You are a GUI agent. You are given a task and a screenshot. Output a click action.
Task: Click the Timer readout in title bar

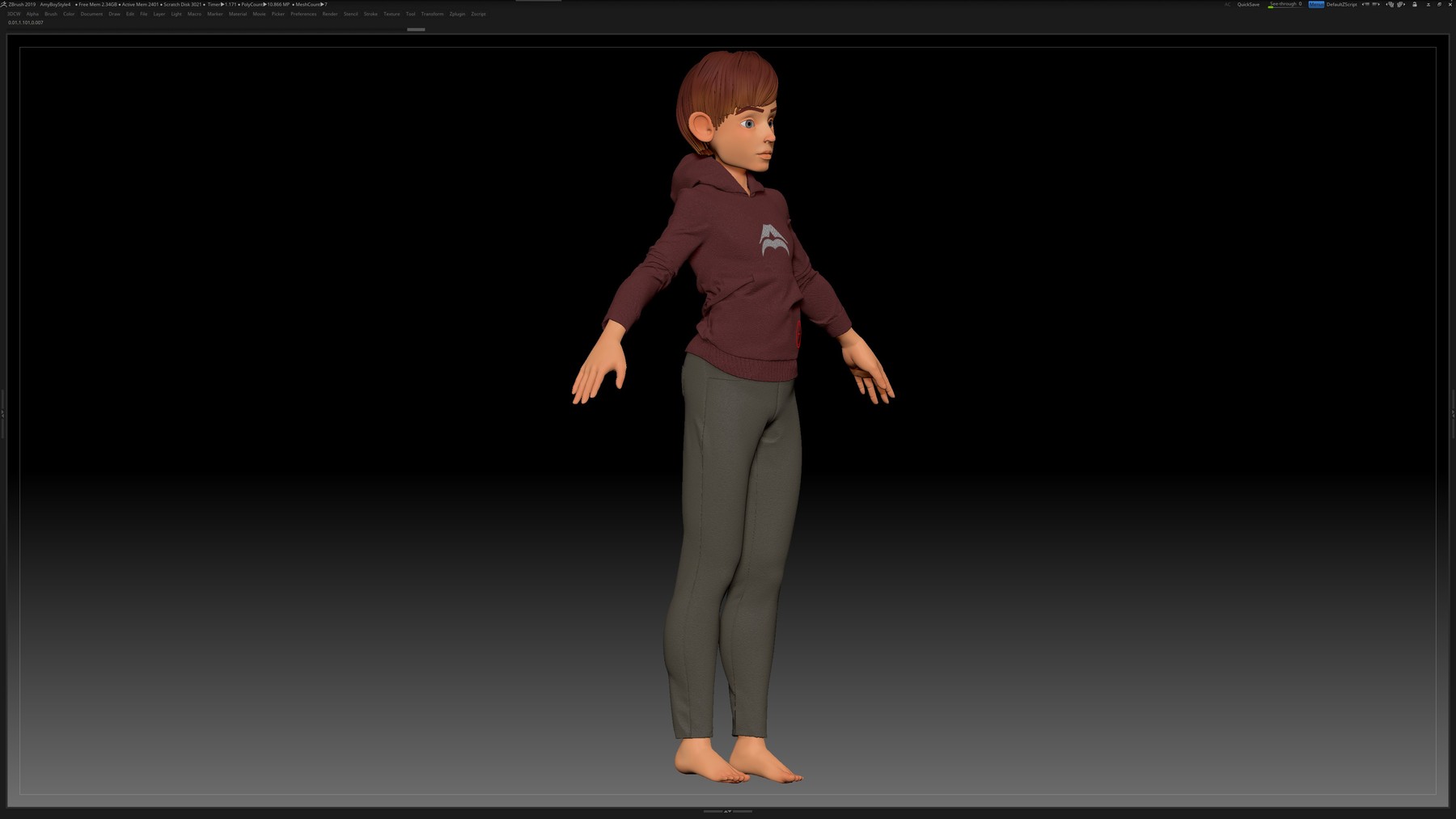[220, 4]
